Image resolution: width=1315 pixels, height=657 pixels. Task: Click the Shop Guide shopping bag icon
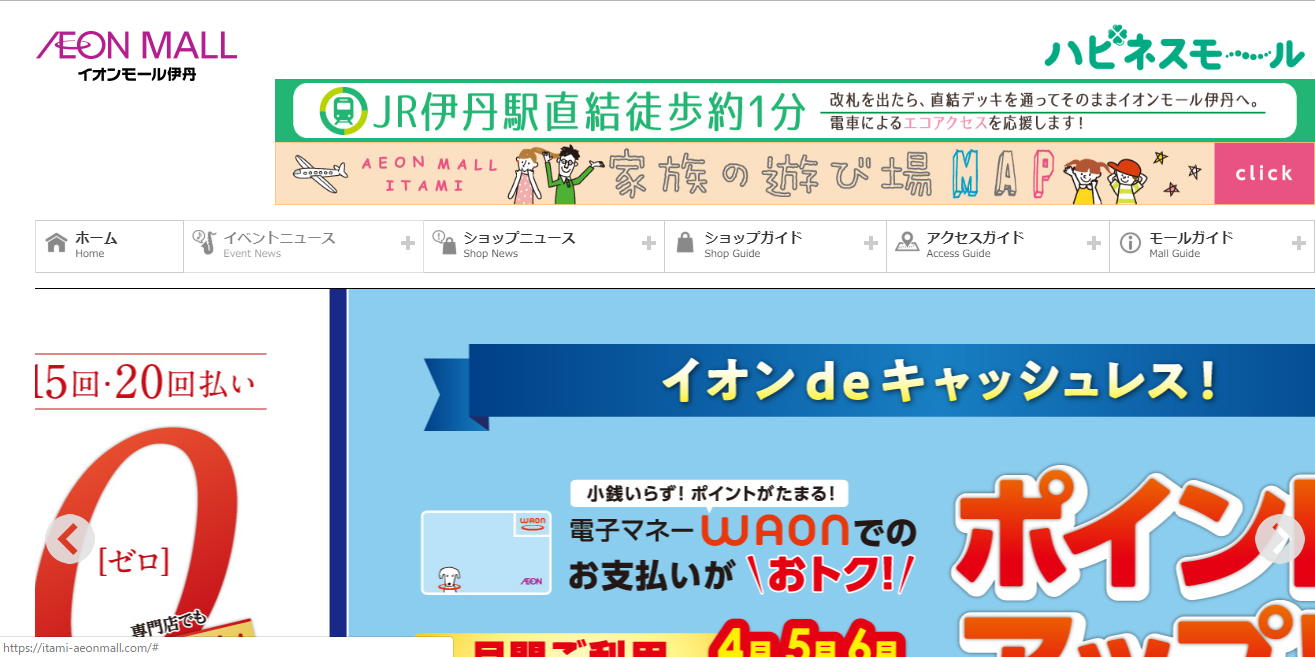[685, 243]
